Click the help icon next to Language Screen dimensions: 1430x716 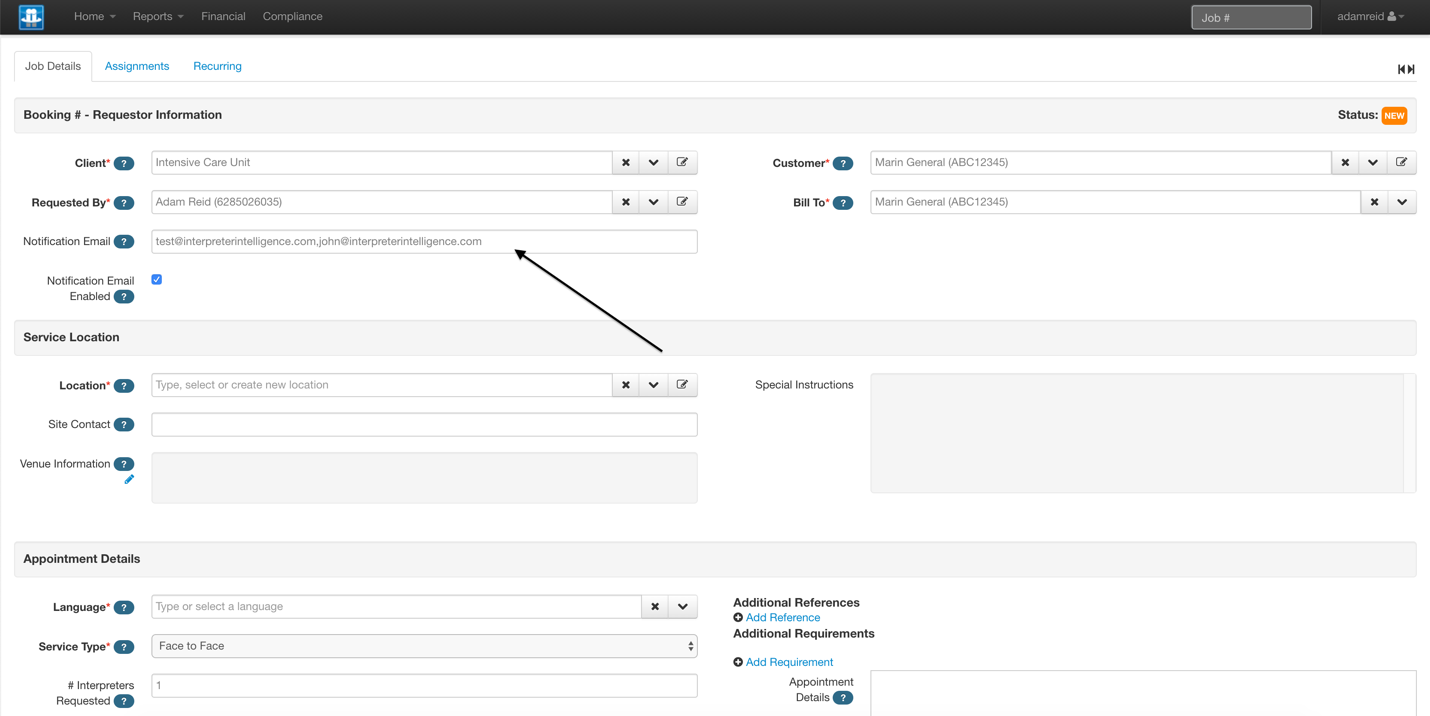[123, 607]
